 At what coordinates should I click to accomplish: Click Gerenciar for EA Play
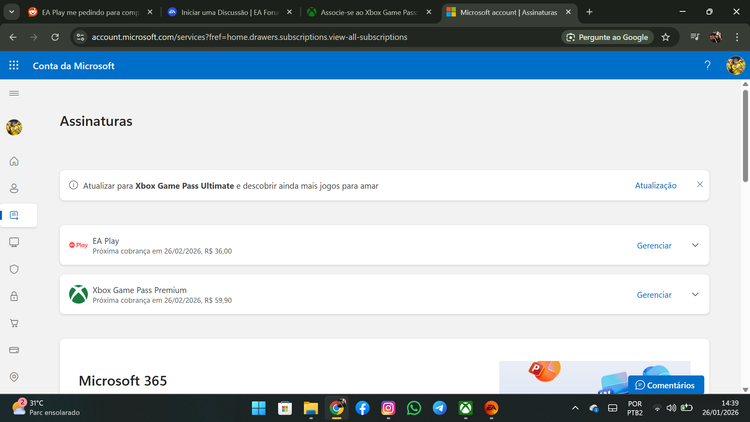(x=654, y=245)
